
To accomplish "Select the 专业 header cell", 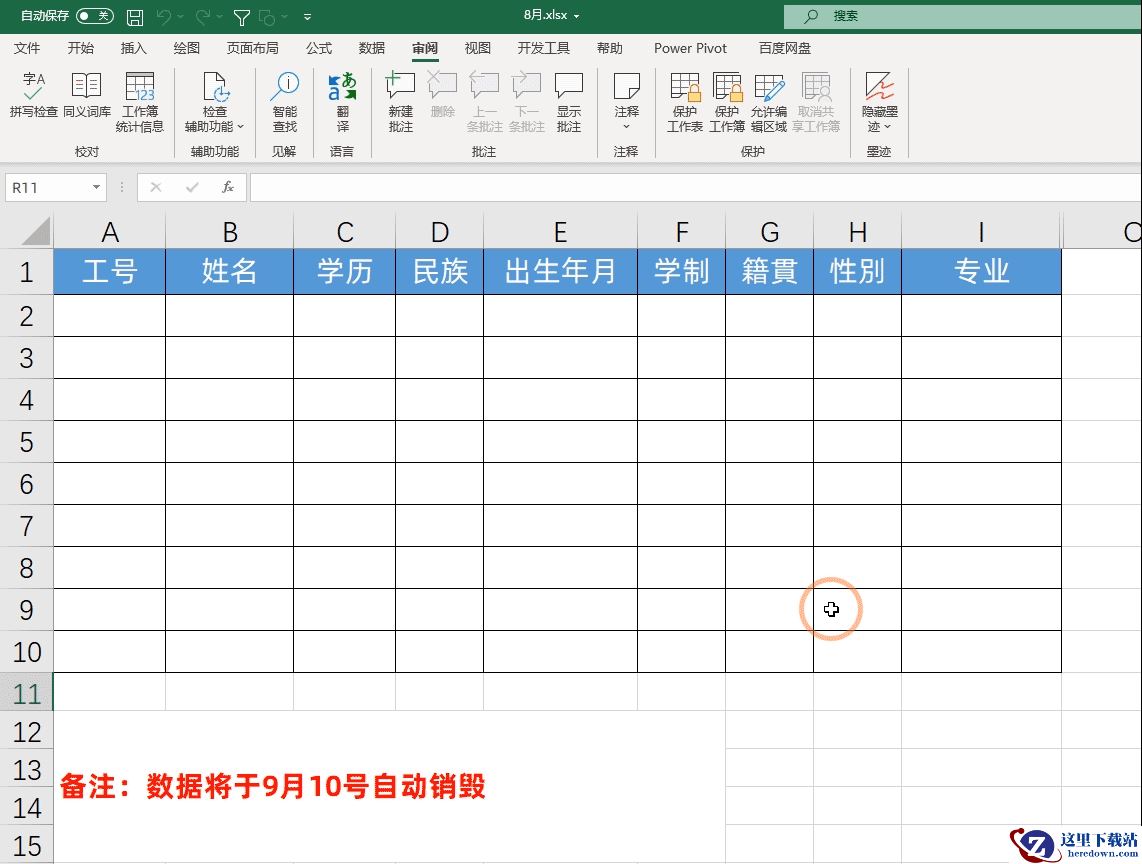I will point(982,271).
